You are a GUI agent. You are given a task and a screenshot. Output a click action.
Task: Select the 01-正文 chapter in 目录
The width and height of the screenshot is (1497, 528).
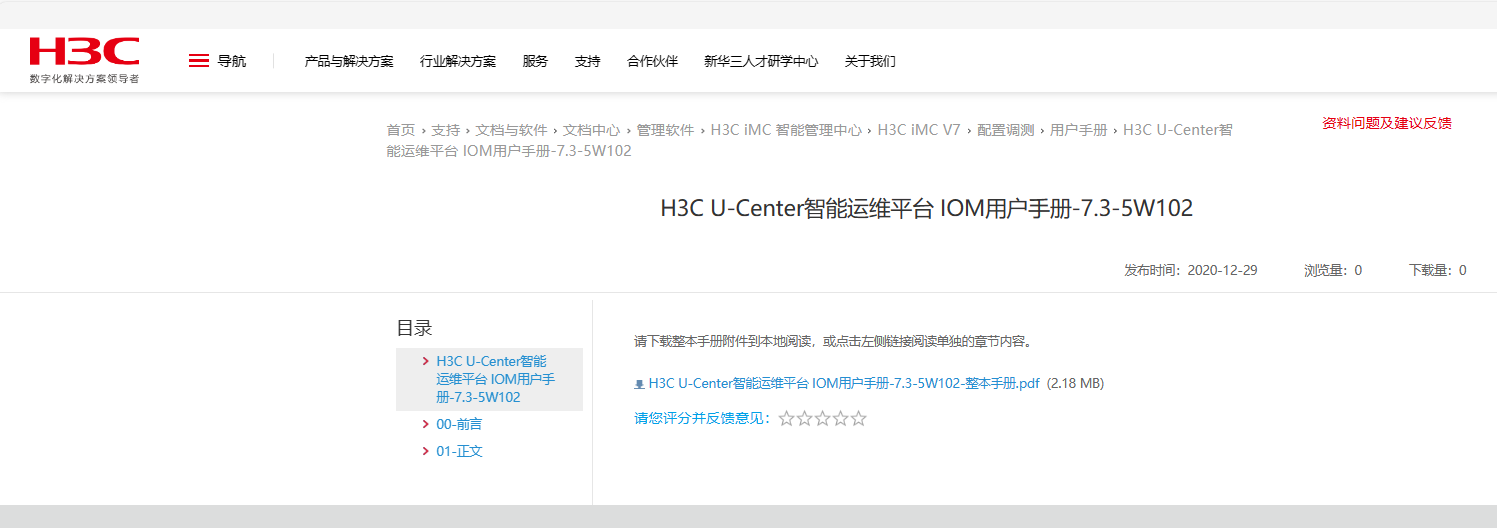point(459,451)
